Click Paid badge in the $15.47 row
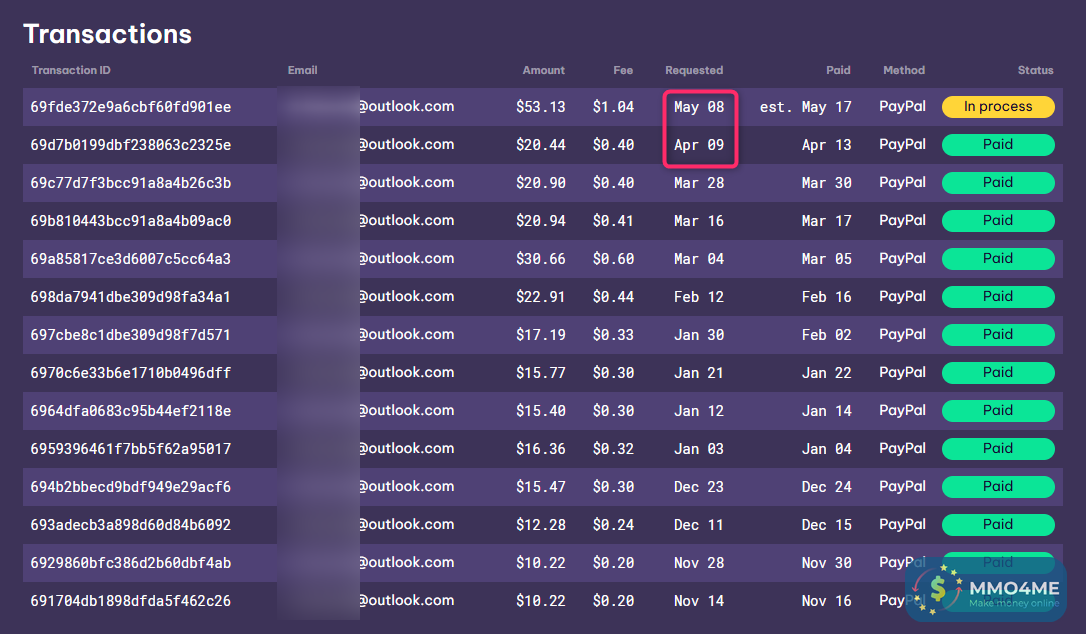 [998, 487]
